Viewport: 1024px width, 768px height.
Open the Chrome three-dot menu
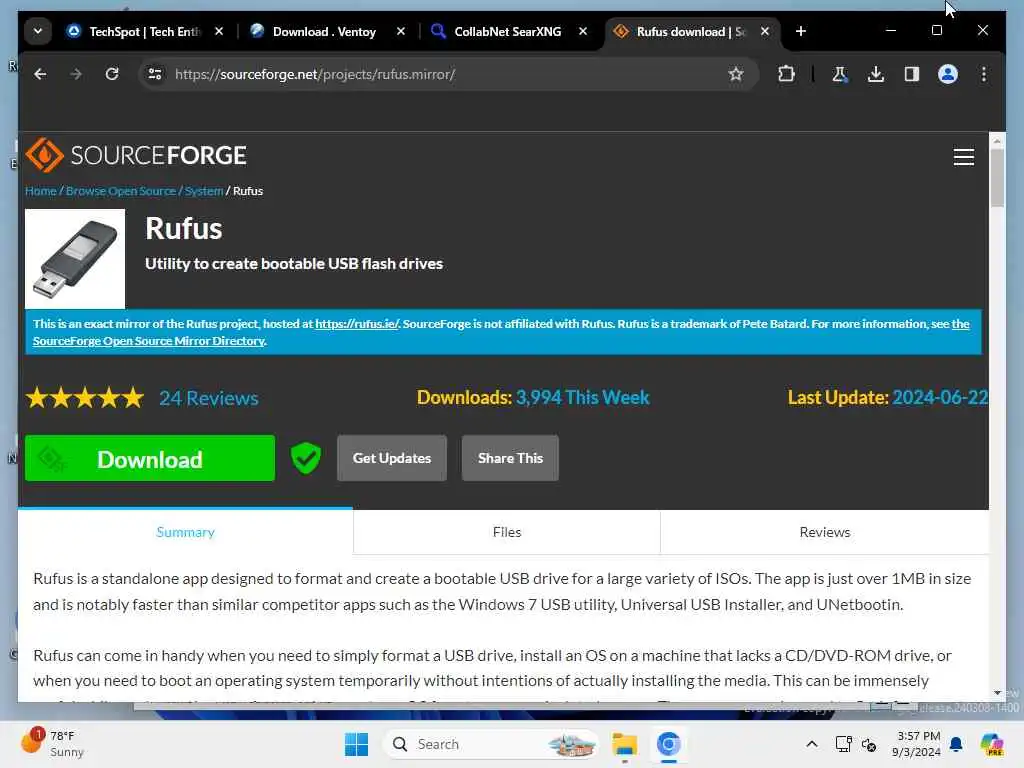984,74
